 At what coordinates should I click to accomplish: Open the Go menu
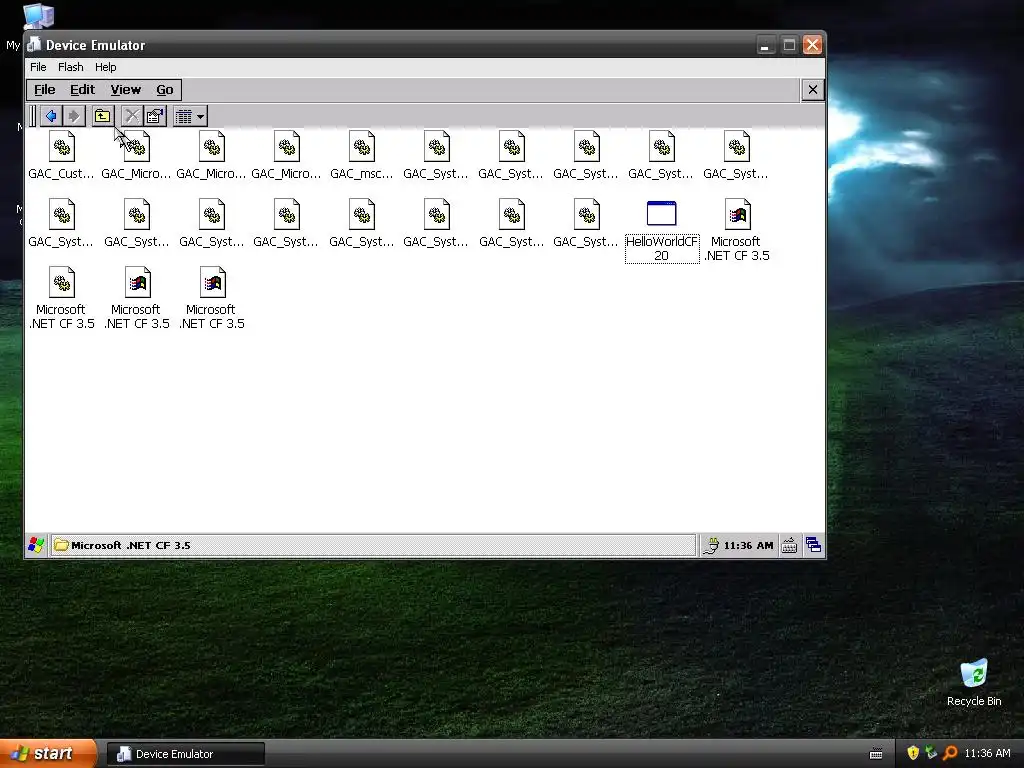165,89
